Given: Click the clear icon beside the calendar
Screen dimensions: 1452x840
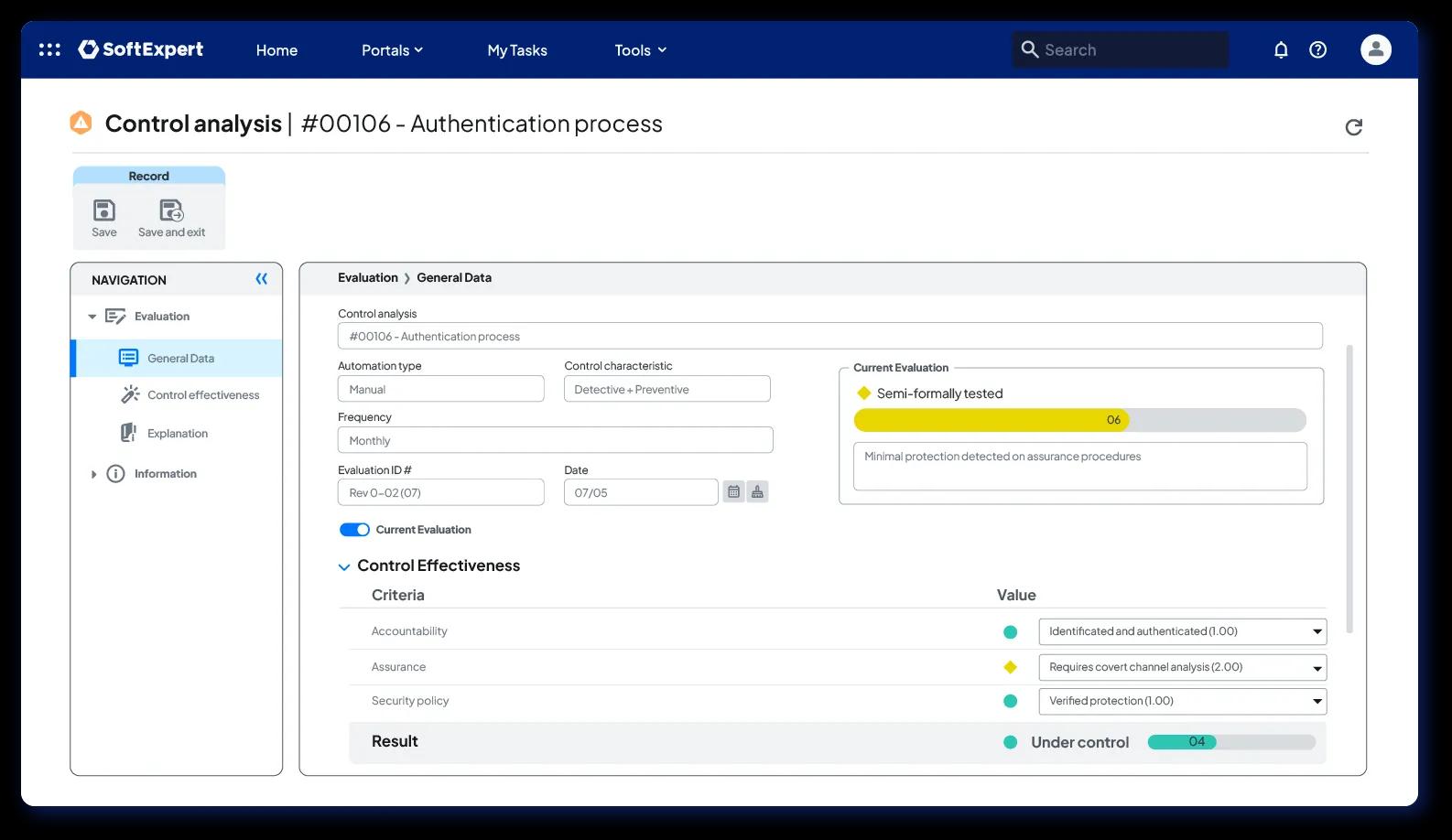Looking at the screenshot, I should coord(757,492).
